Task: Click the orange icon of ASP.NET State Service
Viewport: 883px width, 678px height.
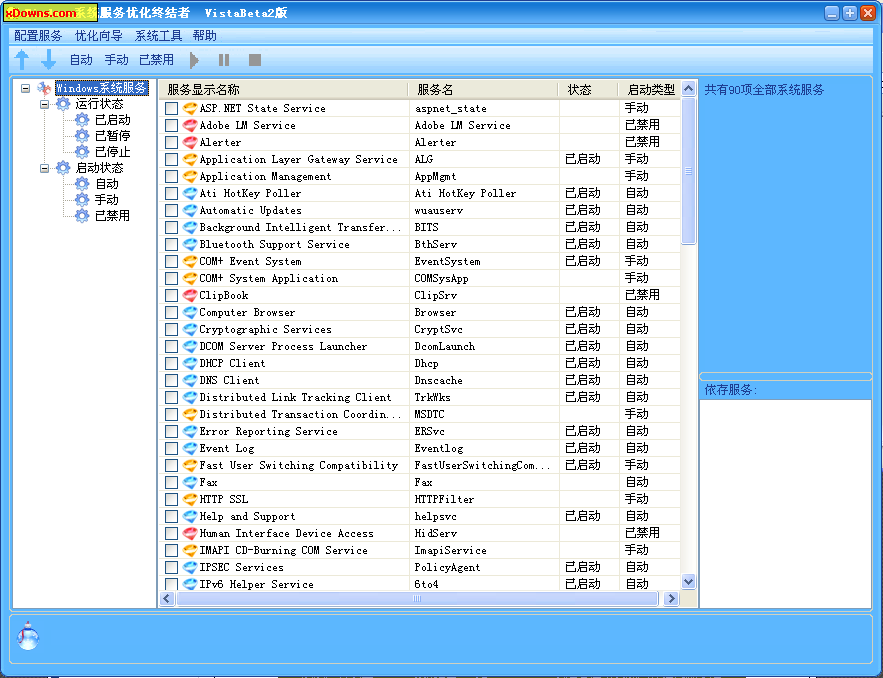Action: tap(190, 108)
